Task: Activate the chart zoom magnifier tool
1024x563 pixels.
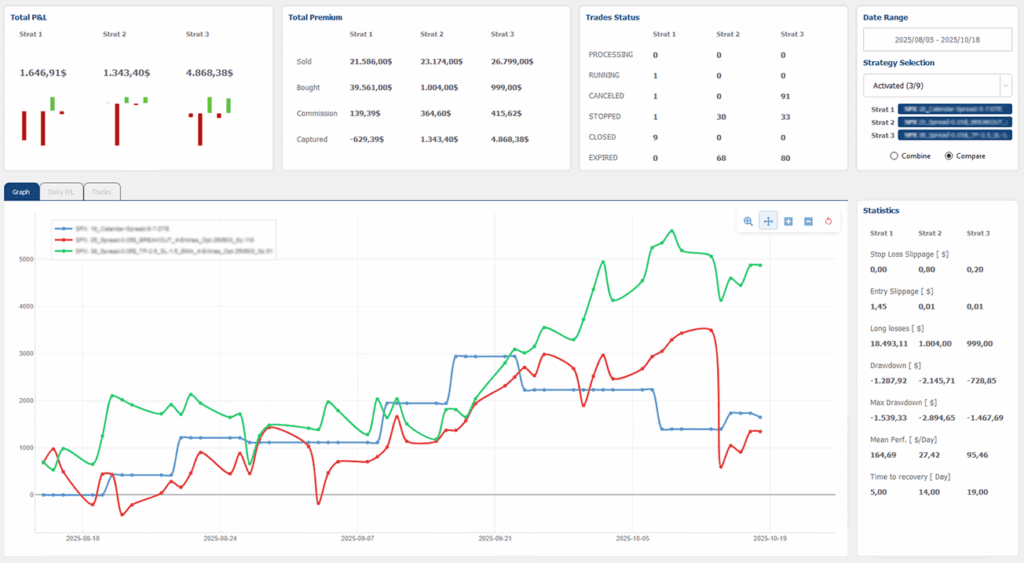Action: point(748,221)
